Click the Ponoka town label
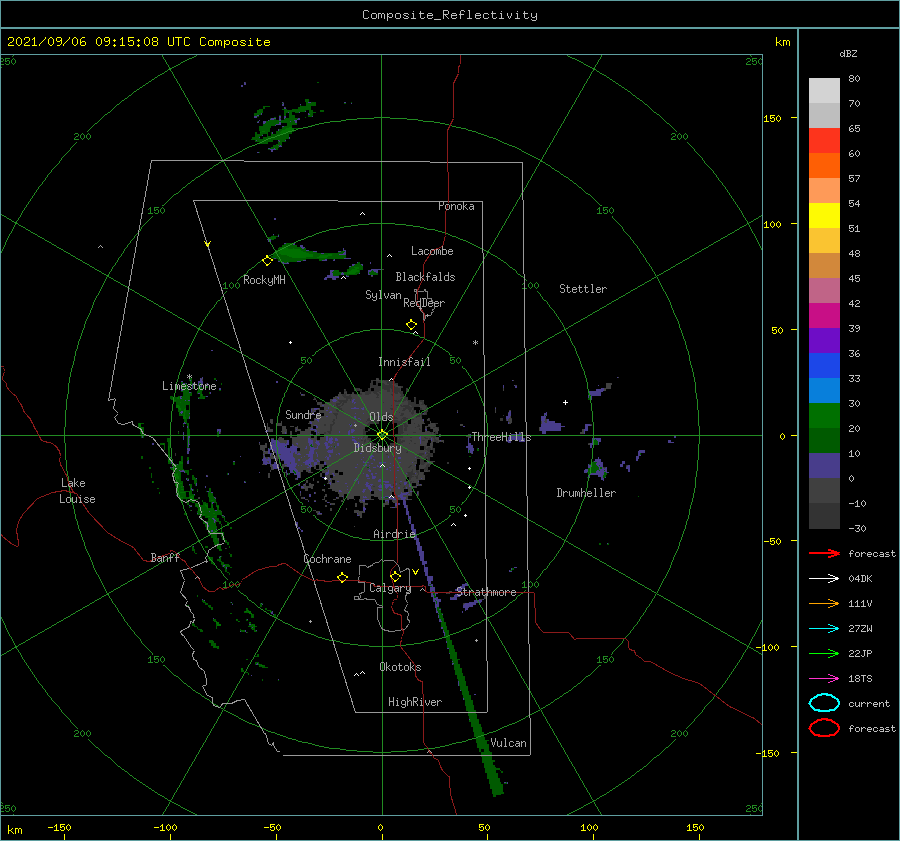Viewport: 900px width, 841px height. pyautogui.click(x=456, y=206)
